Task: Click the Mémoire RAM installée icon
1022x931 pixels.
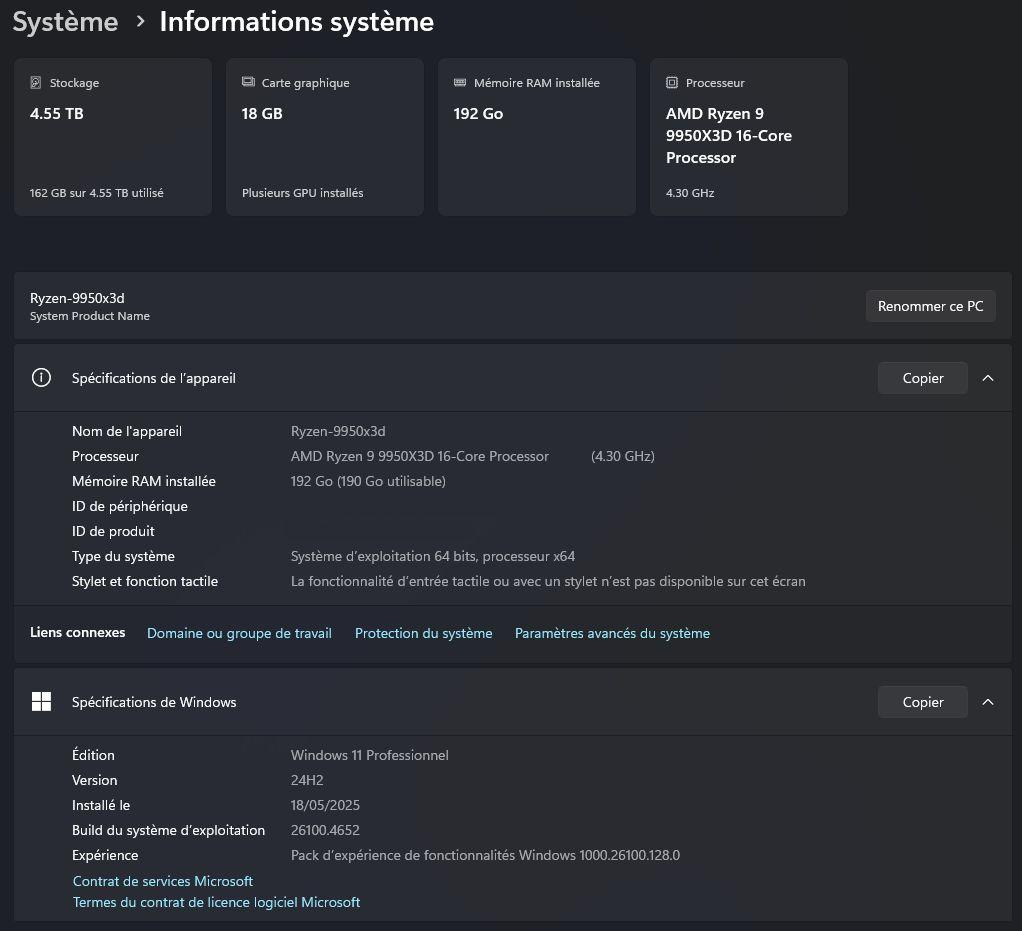Action: 460,83
